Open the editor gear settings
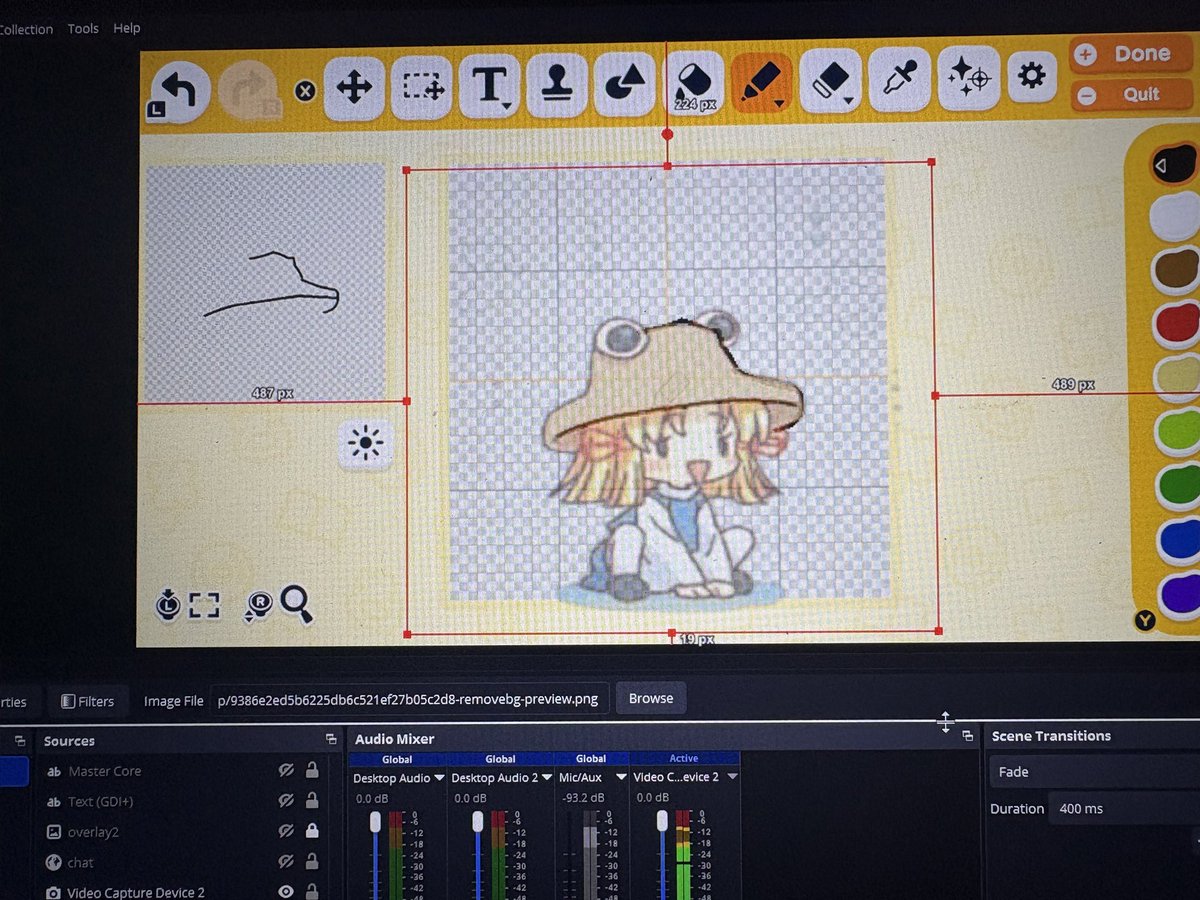This screenshot has height=900, width=1200. click(1031, 75)
